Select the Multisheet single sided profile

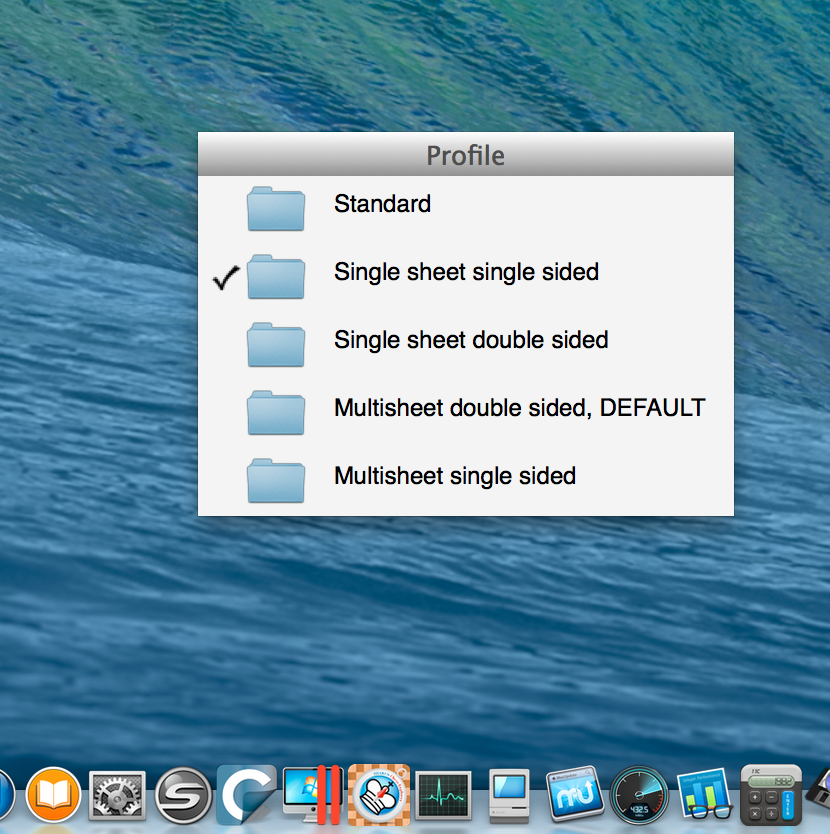coord(454,476)
